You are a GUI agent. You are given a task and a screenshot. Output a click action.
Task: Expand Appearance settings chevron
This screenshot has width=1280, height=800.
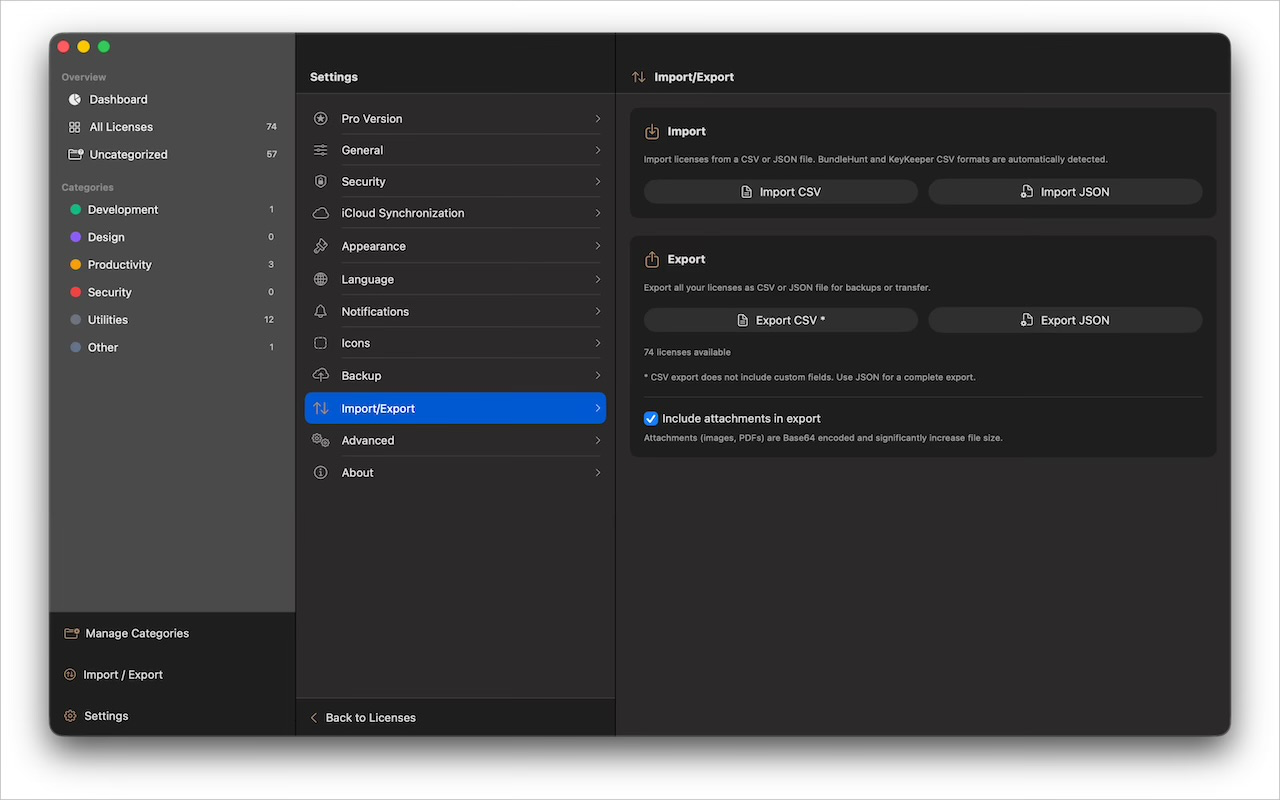pyautogui.click(x=598, y=246)
